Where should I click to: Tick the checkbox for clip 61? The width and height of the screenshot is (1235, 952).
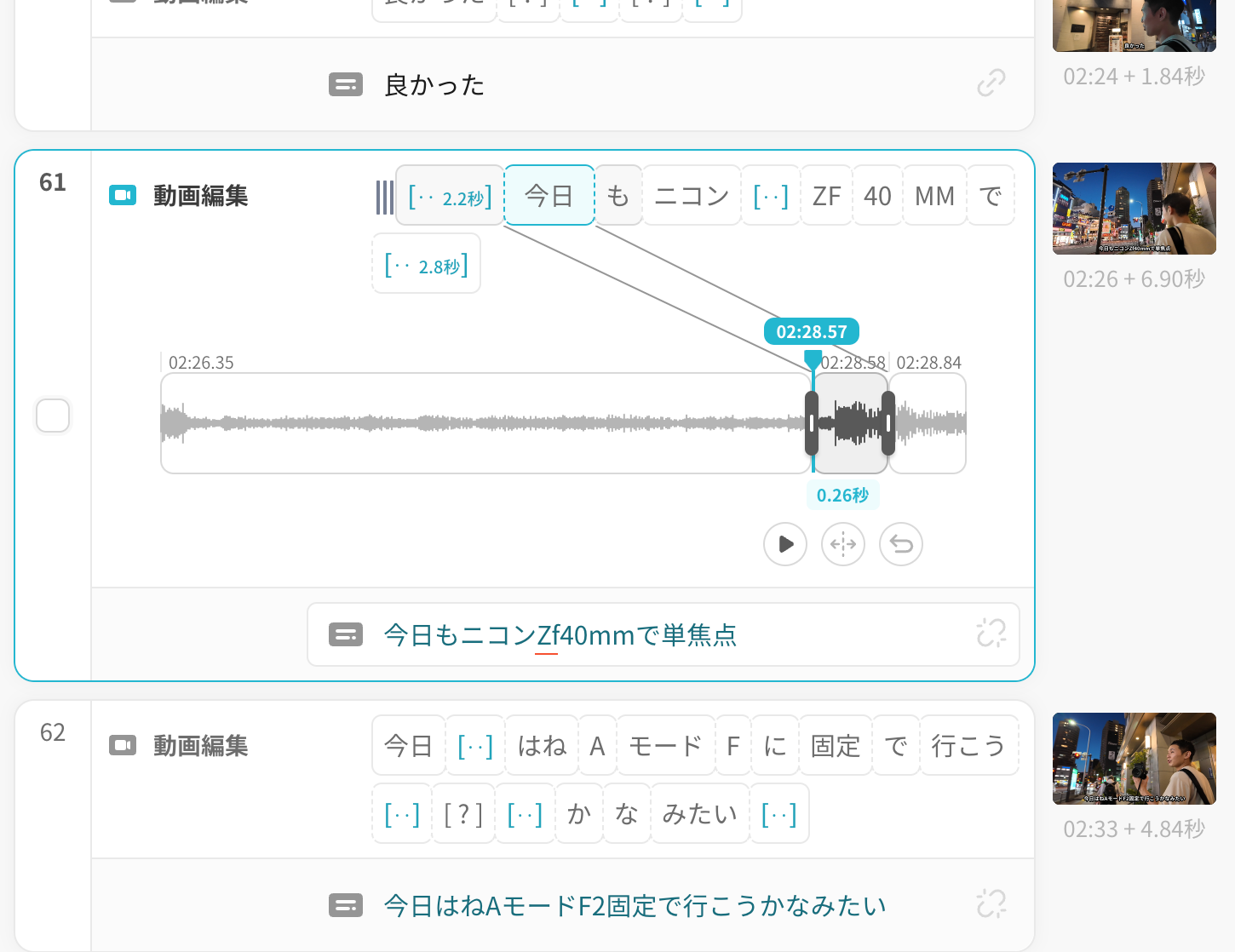tap(53, 416)
